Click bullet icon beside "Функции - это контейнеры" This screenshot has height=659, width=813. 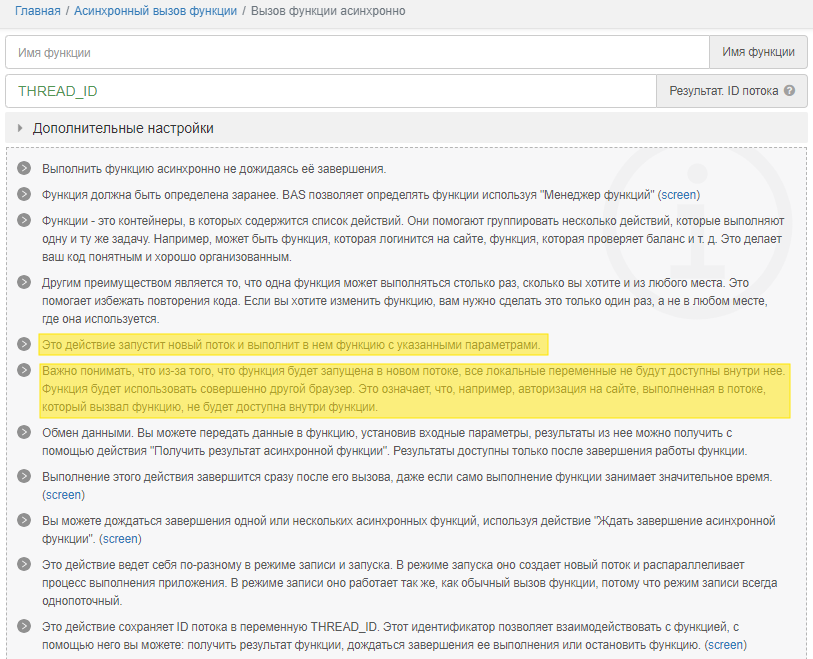tap(24, 220)
